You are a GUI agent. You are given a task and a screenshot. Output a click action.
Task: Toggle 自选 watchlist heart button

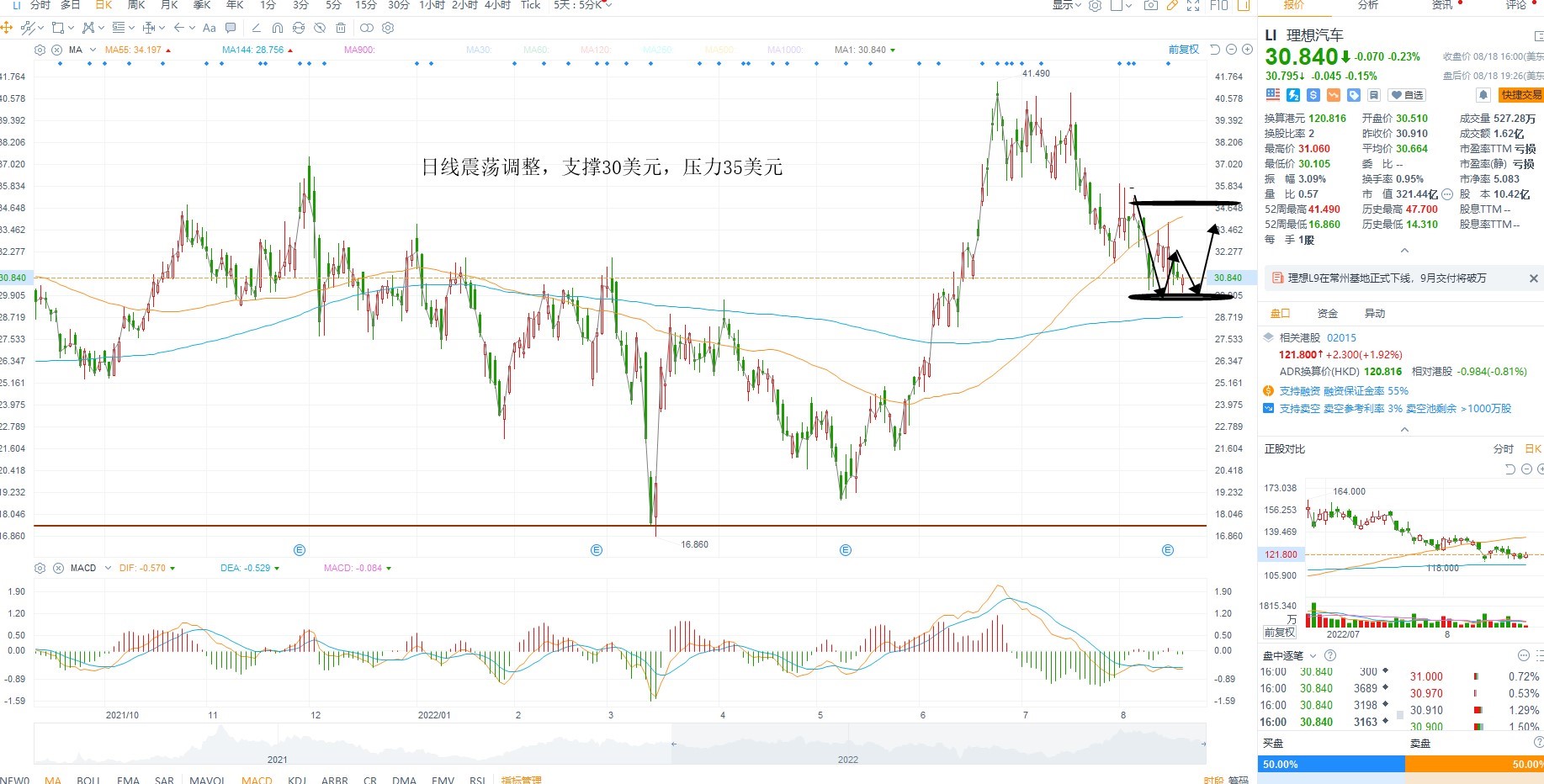[1406, 95]
